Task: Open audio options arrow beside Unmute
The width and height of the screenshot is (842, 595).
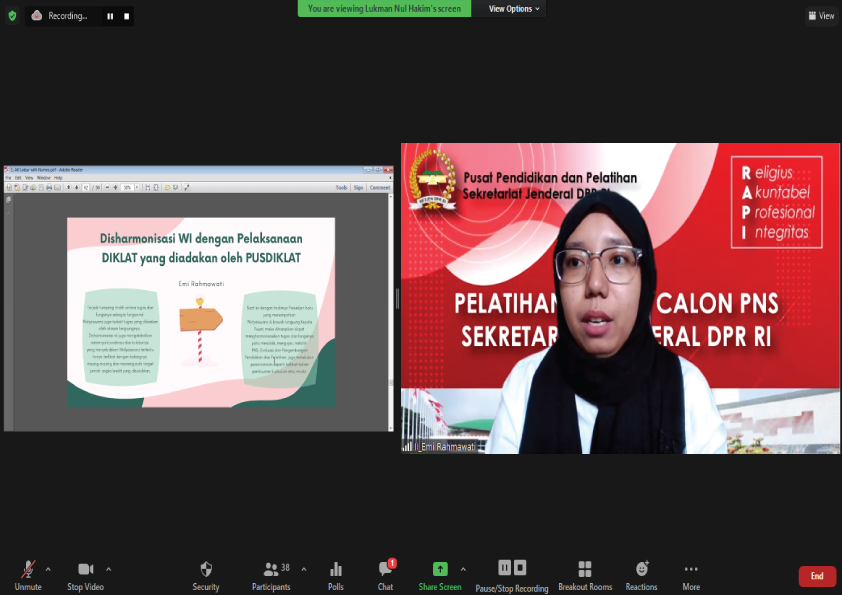Action: [x=48, y=569]
